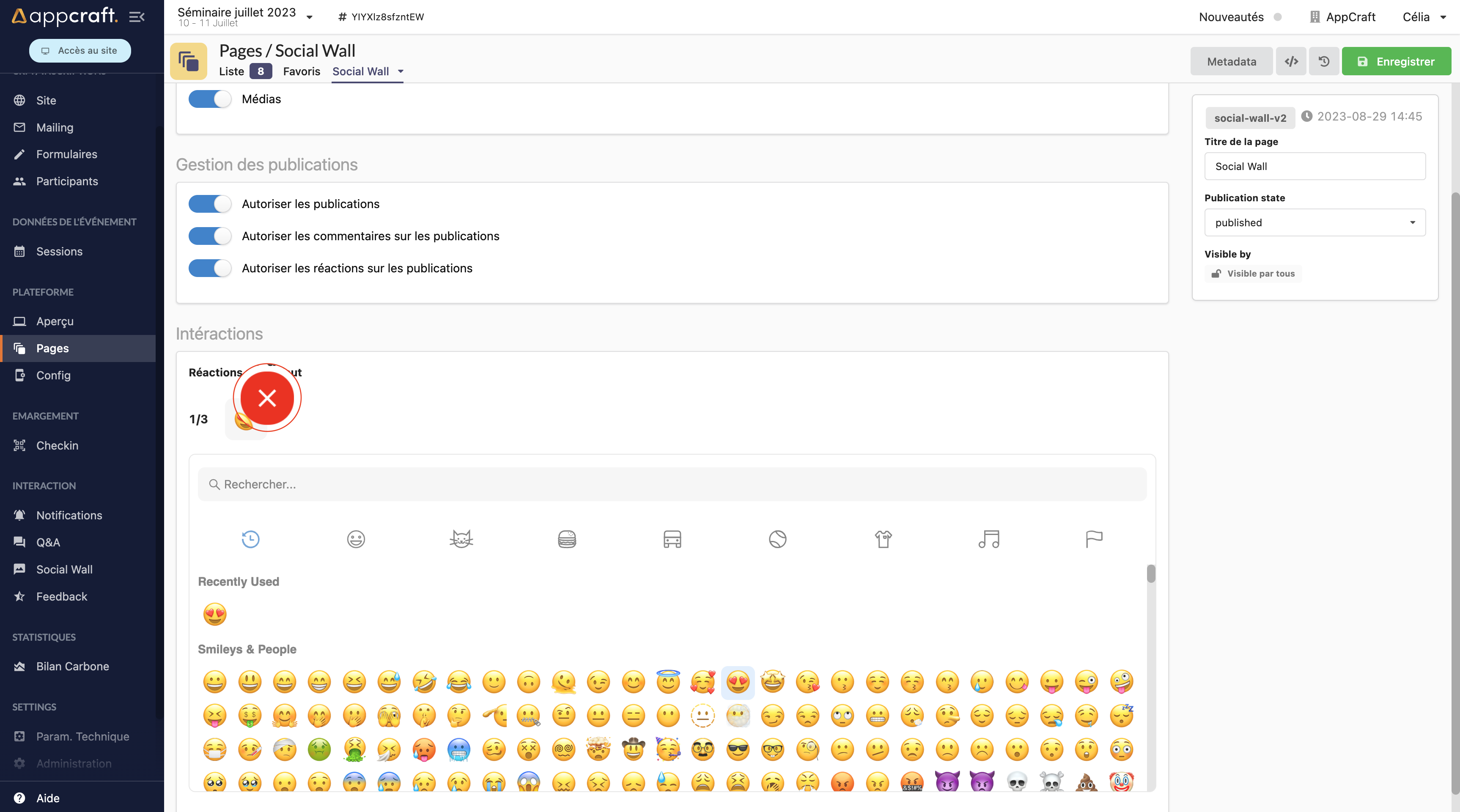Open Notifications in the sidebar

(69, 515)
